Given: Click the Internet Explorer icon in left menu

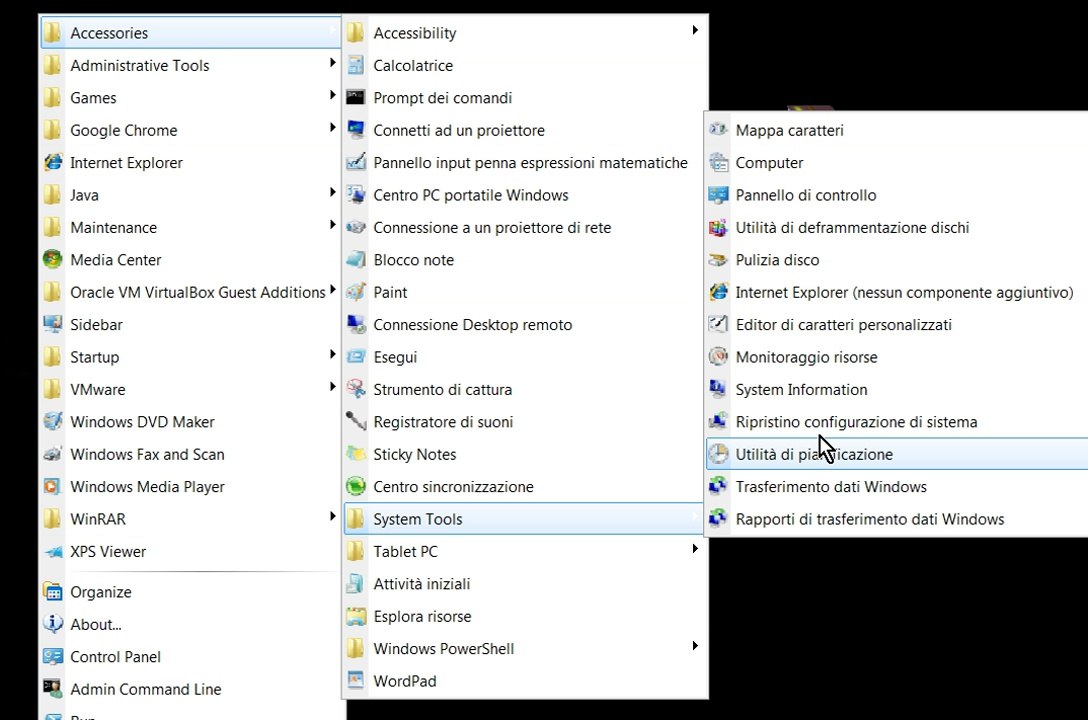Looking at the screenshot, I should click(53, 162).
